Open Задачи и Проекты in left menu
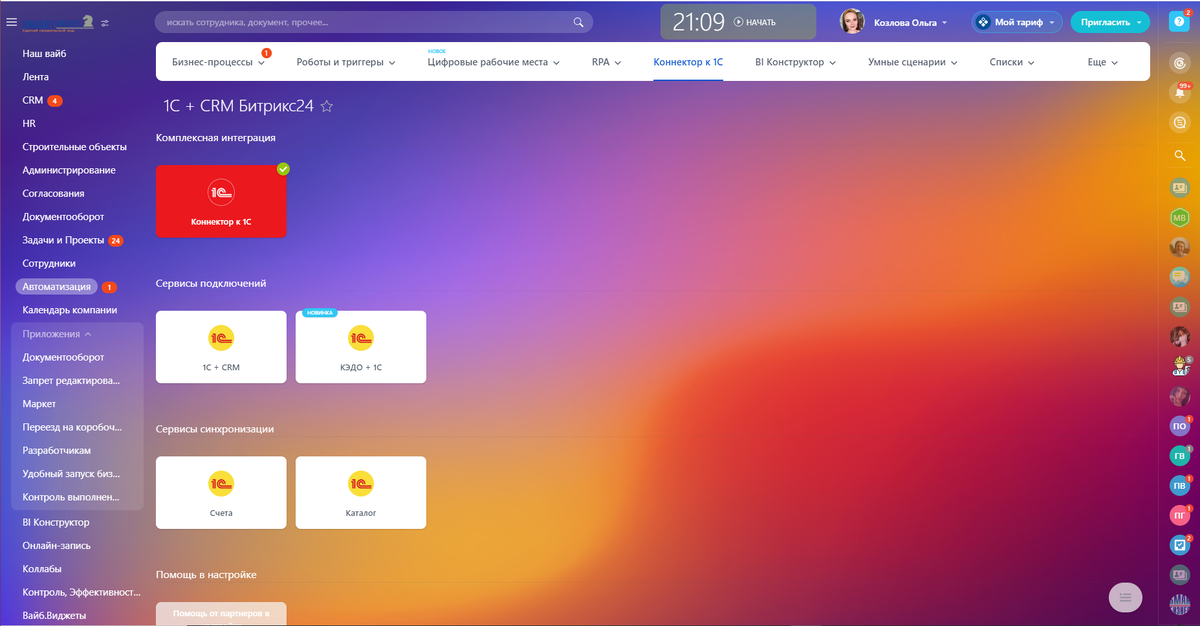1200x626 pixels. point(63,240)
